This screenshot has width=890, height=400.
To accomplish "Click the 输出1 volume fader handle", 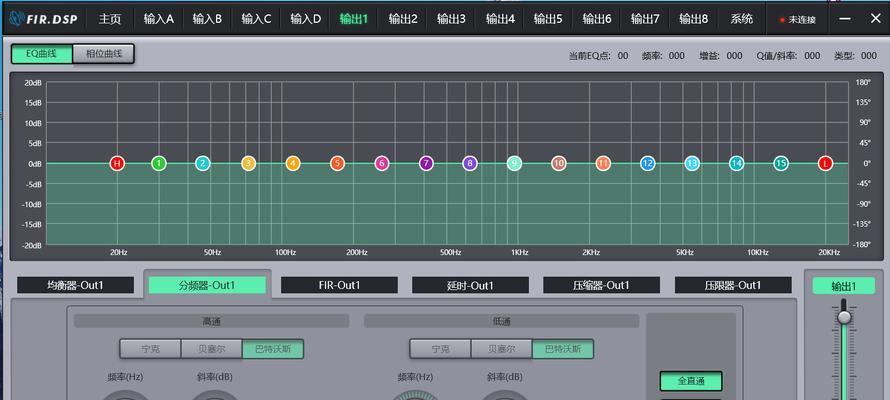I will tap(845, 317).
